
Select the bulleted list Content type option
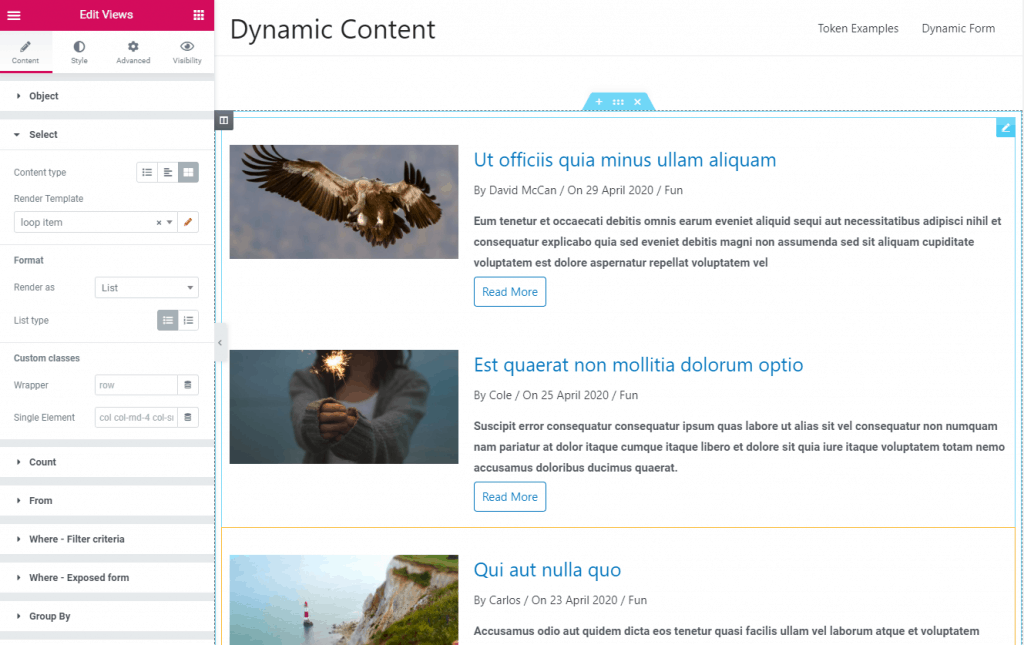tap(147, 172)
